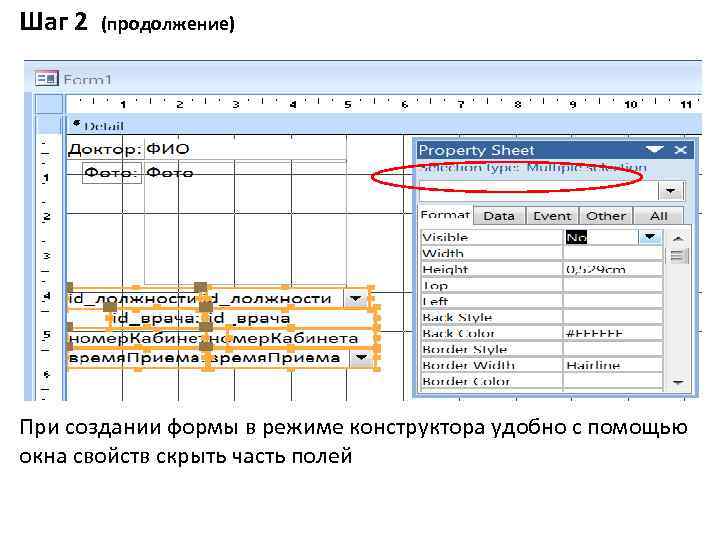Image resolution: width=720 pixels, height=540 pixels.
Task: Open the object selection combo box arrow
Action: [671, 191]
